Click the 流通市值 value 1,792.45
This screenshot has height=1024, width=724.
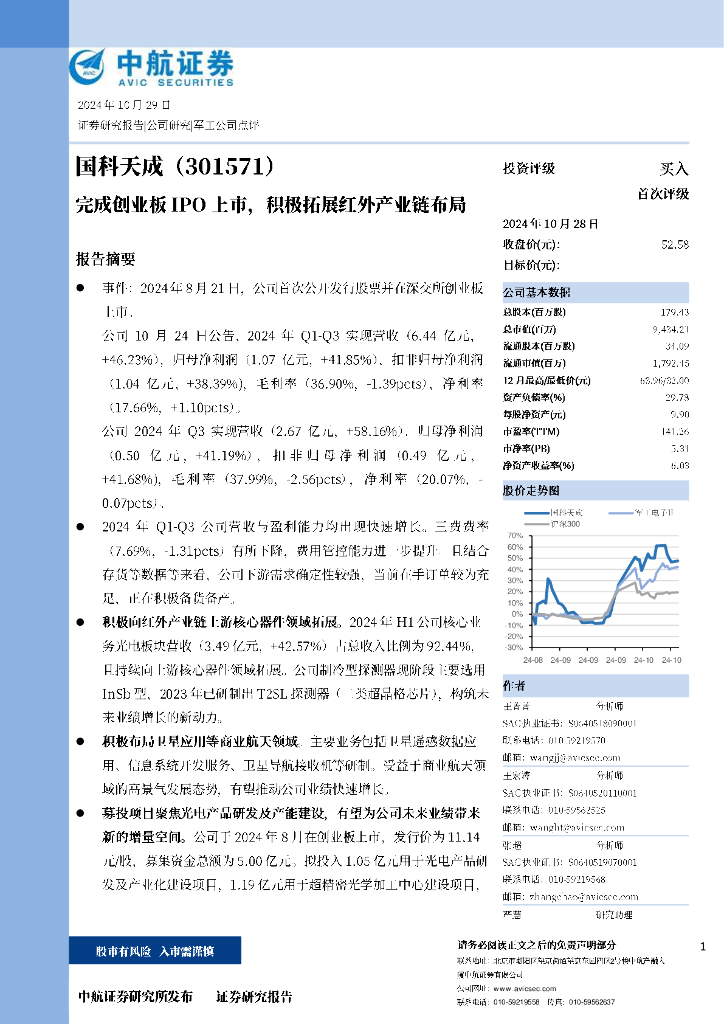(x=670, y=363)
